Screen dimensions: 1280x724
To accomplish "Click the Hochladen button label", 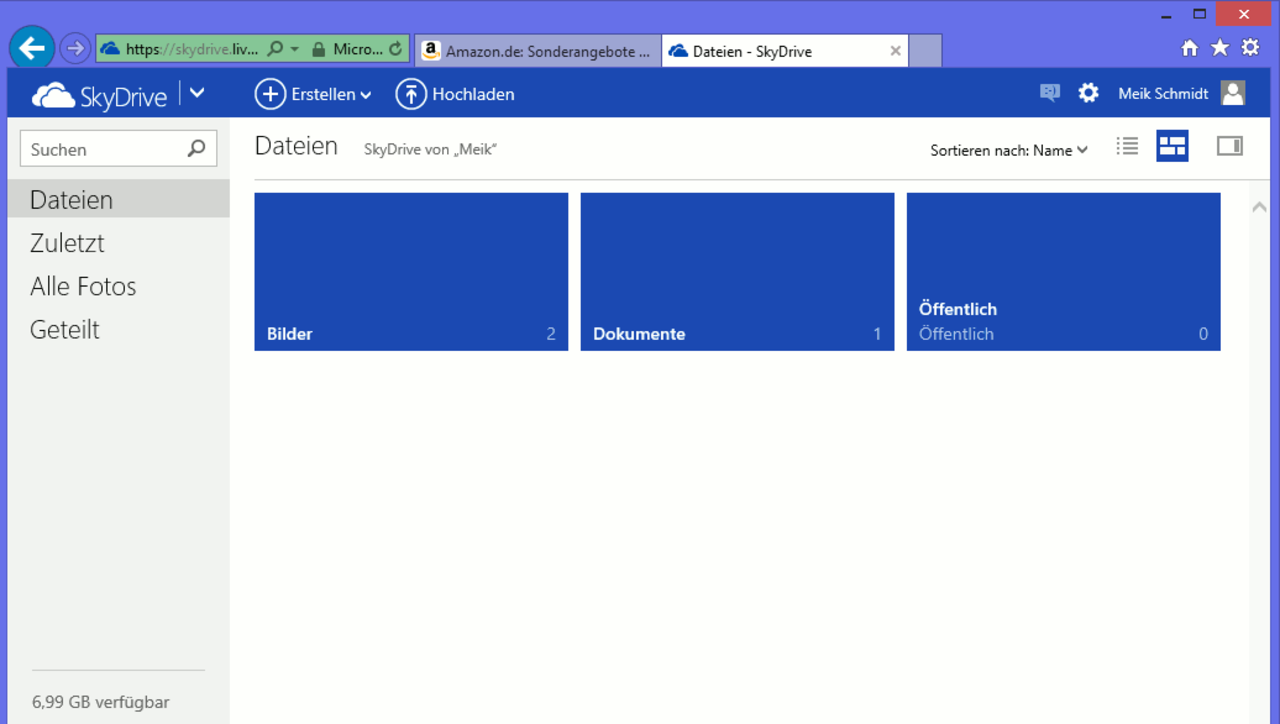I will click(473, 94).
